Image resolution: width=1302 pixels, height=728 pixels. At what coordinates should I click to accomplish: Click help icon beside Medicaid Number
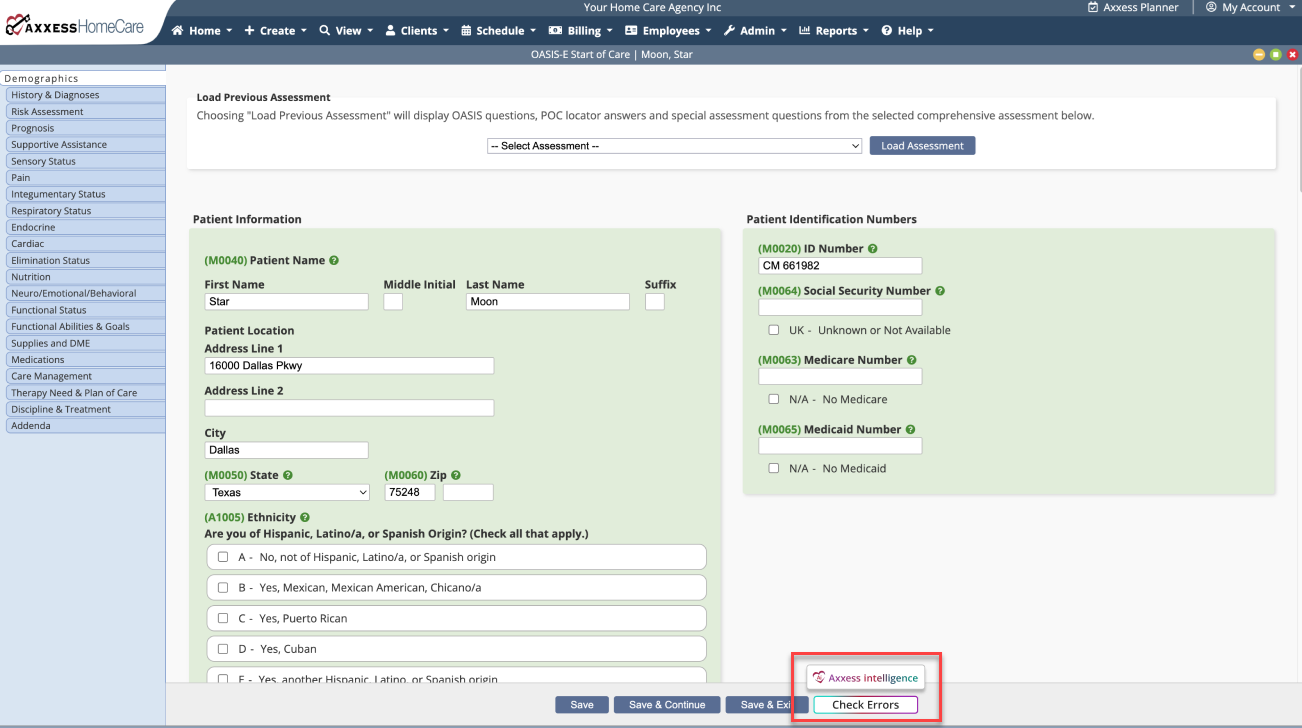coord(911,430)
